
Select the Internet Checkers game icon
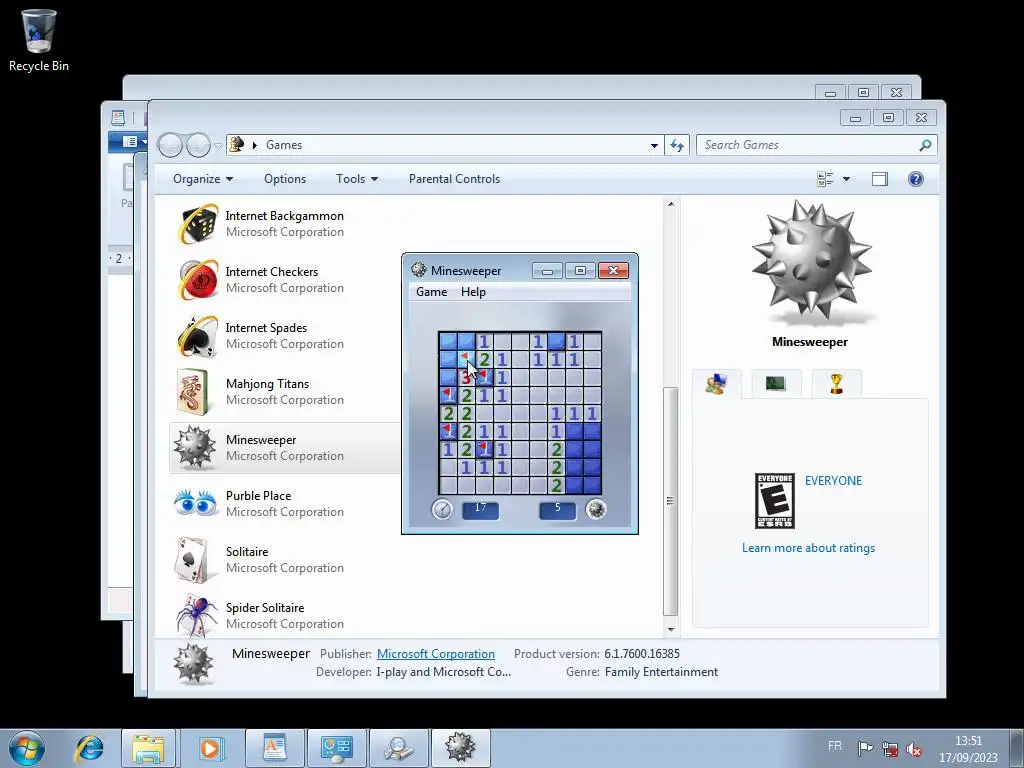point(198,280)
